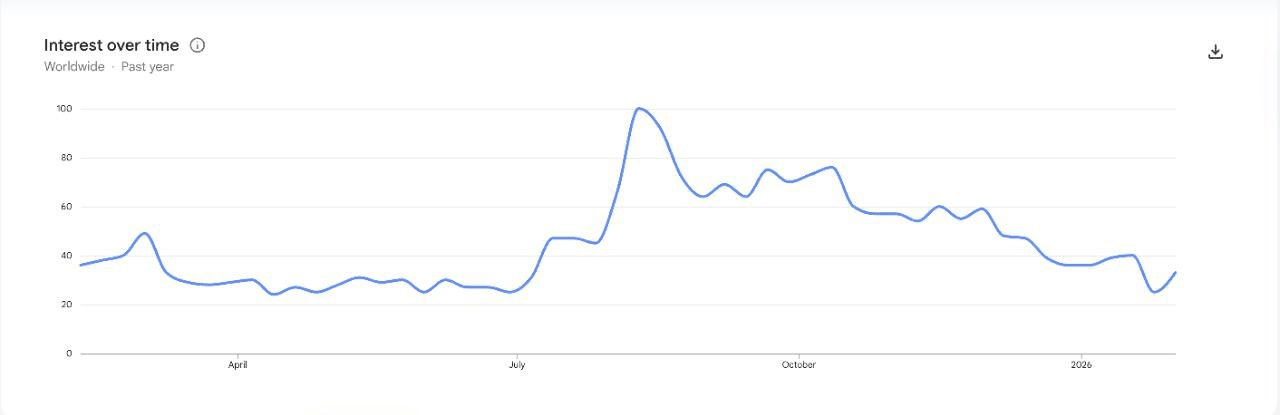Click the 100 value on the y-axis
This screenshot has width=1280, height=415.
click(65, 109)
